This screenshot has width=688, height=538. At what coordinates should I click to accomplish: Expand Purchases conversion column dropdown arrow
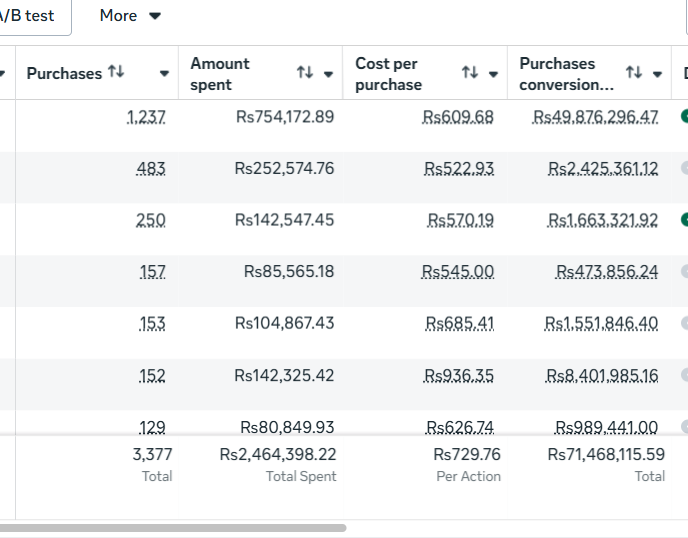657,74
